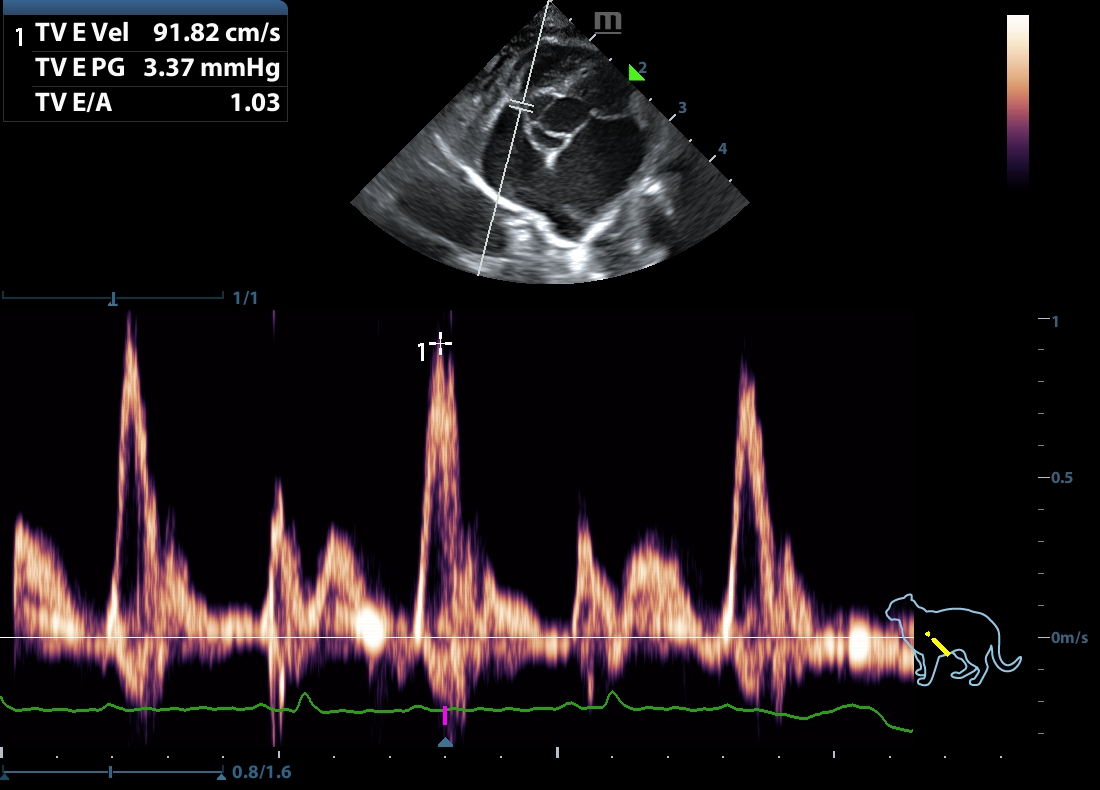Click the 1/1 slider handle
The width and height of the screenshot is (1100, 790).
[113, 298]
